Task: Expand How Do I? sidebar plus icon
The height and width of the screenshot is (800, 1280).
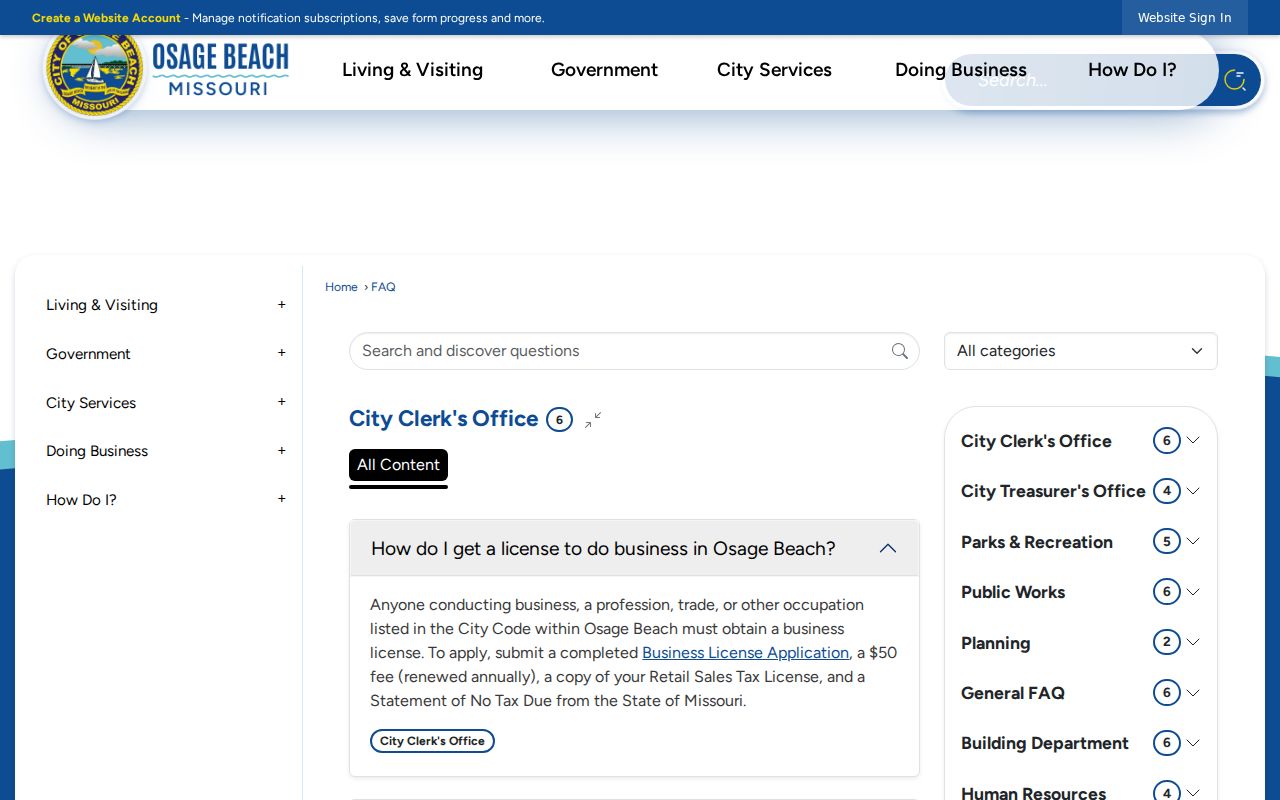Action: [282, 499]
